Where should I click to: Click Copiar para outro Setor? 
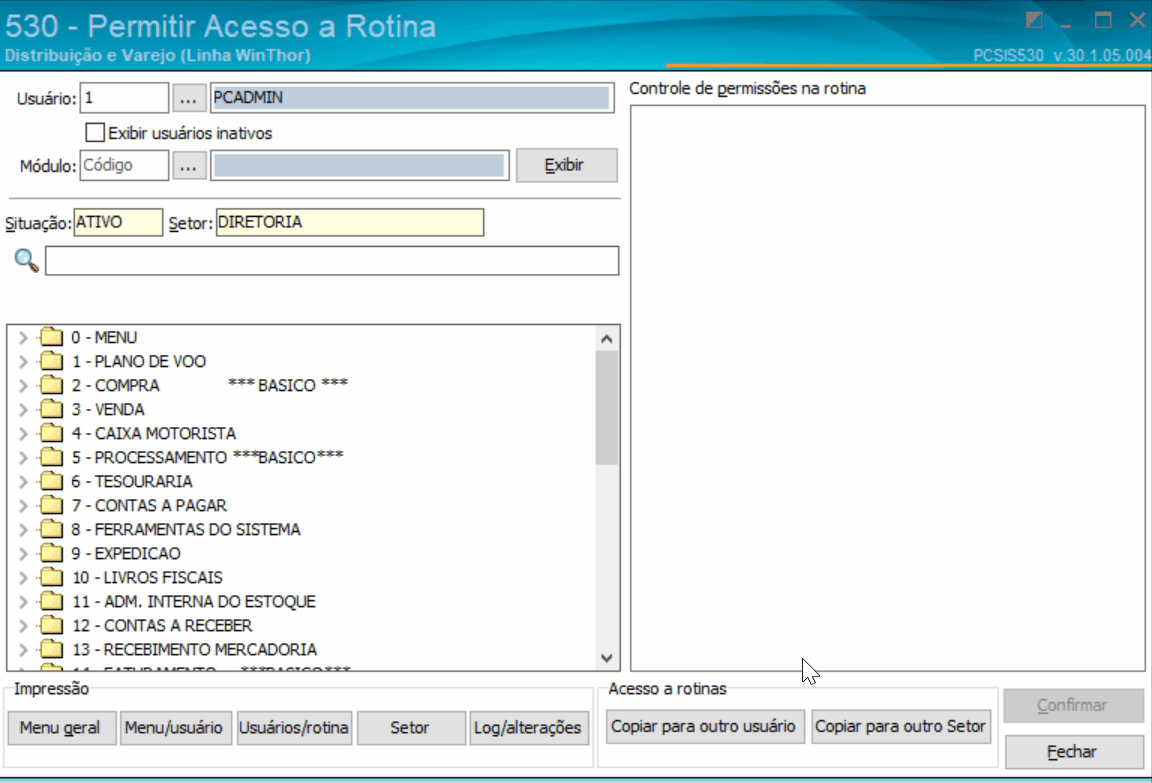coord(901,726)
